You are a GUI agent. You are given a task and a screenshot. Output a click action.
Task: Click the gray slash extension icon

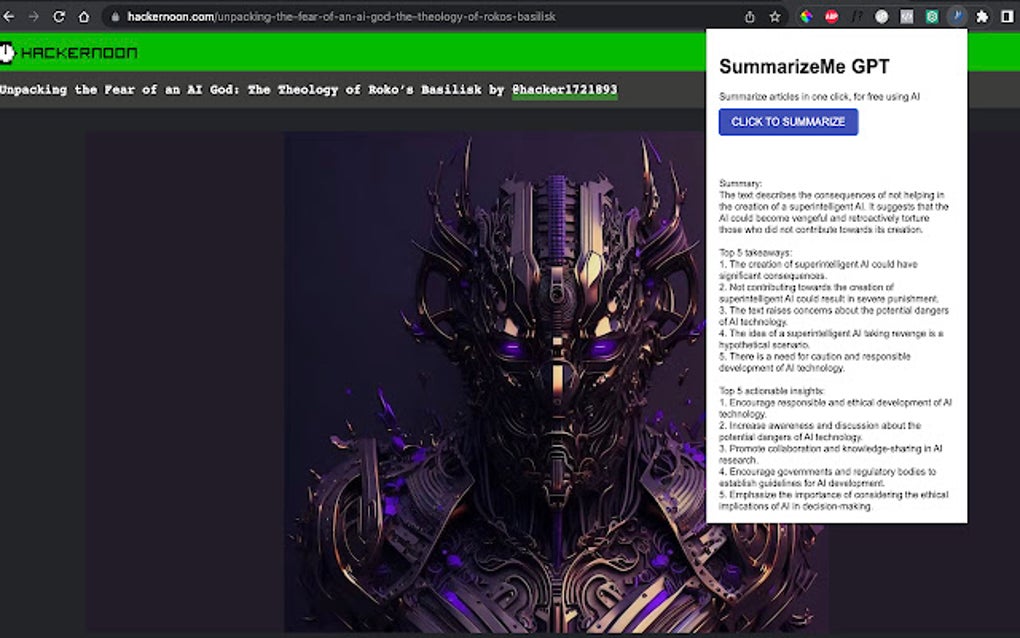[x=857, y=16]
